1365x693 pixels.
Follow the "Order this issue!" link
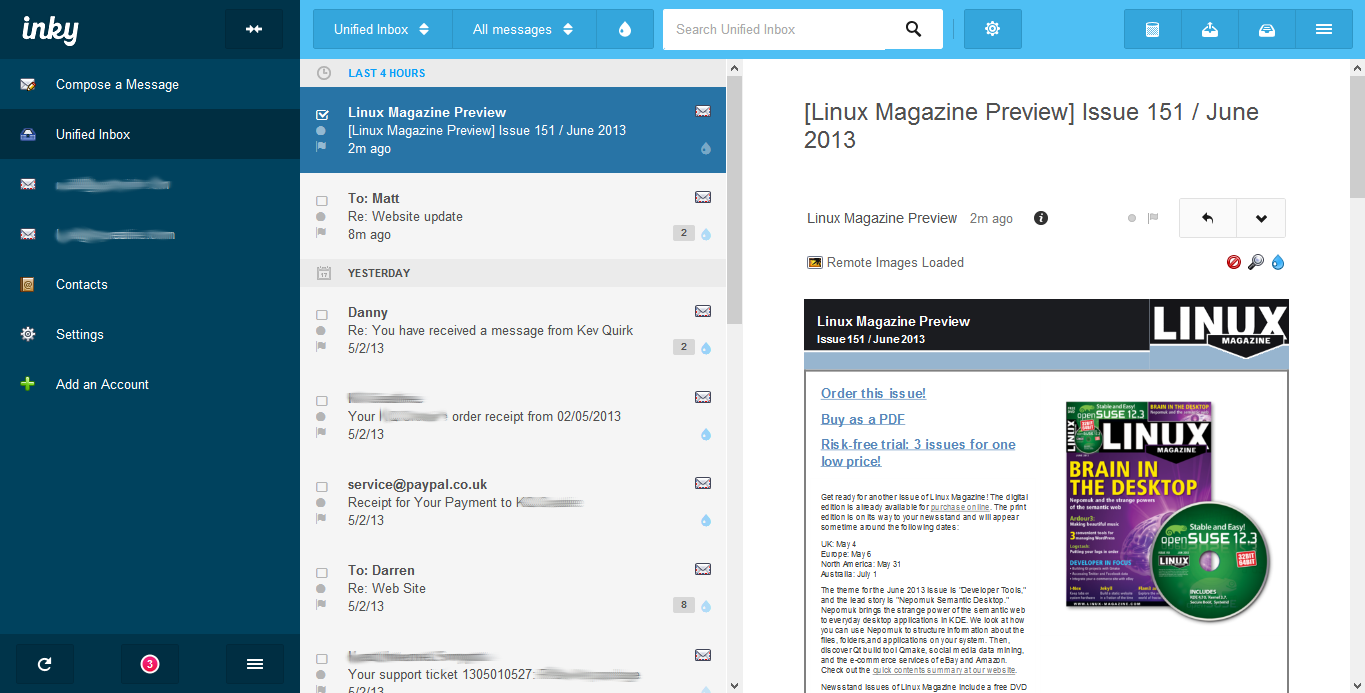873,393
